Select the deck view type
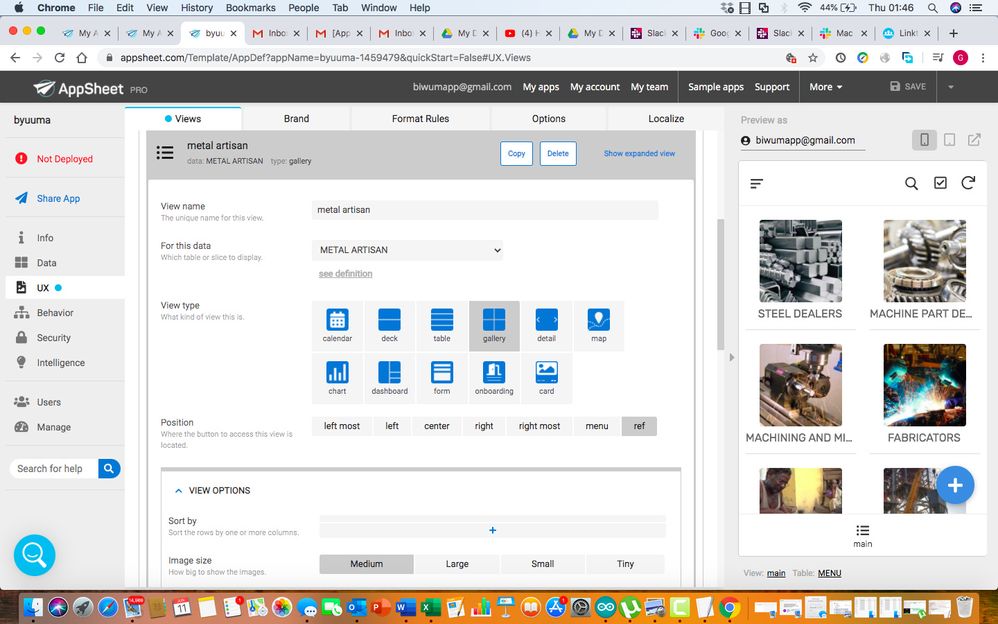Screen dimensions: 998x624 (390, 325)
